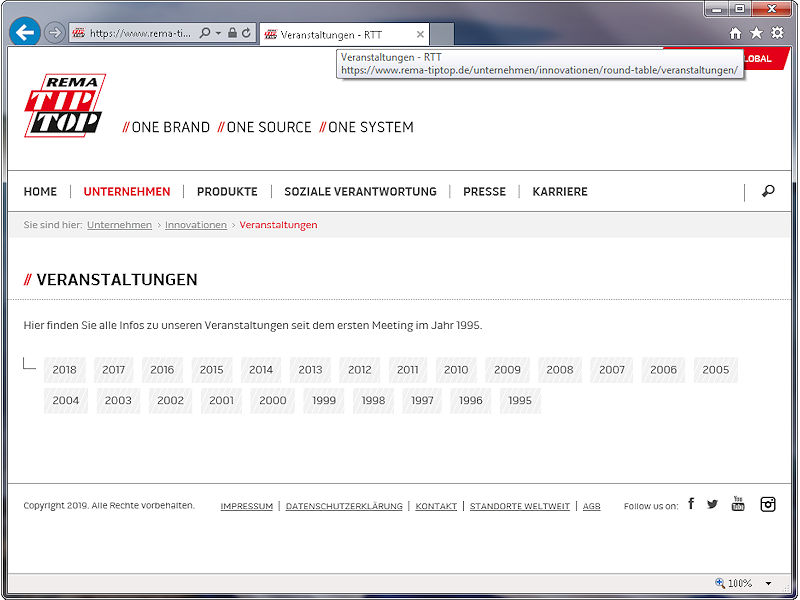Close the Veranstaltungen - RTT tab
This screenshot has height=600, width=800.
(x=420, y=34)
